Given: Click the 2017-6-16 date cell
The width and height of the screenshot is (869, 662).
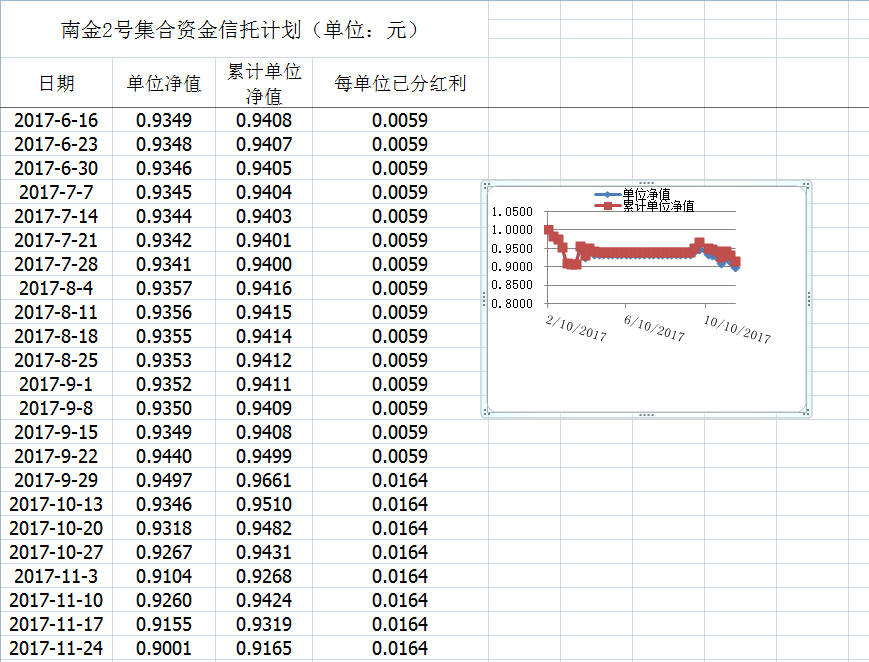Looking at the screenshot, I should point(56,120).
